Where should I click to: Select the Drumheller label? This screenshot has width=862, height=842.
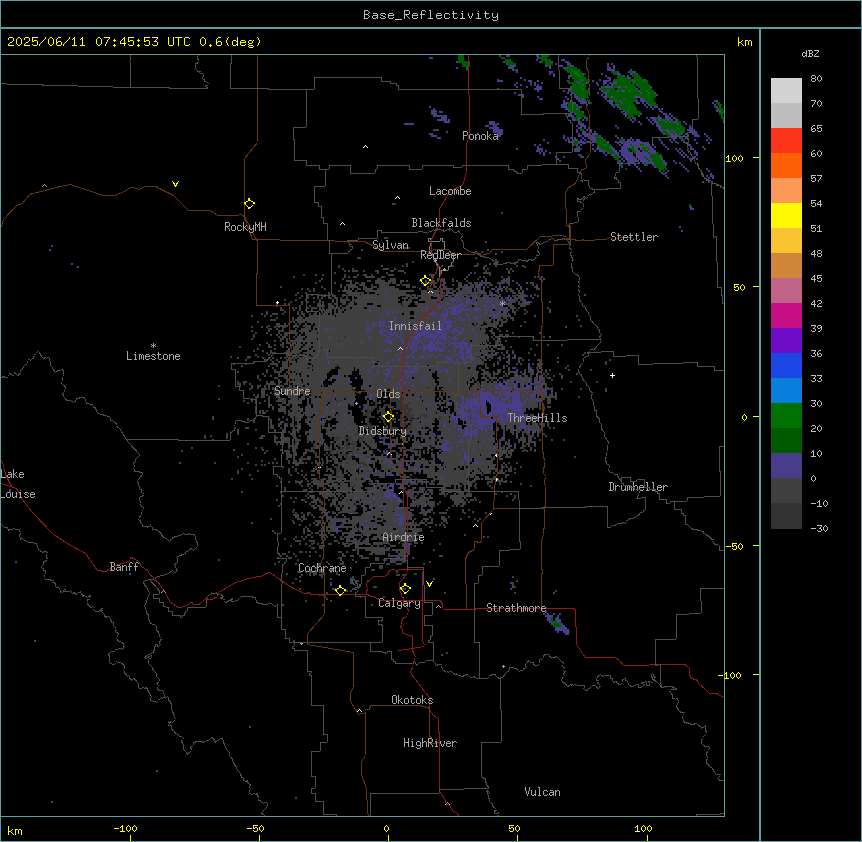coord(638,487)
